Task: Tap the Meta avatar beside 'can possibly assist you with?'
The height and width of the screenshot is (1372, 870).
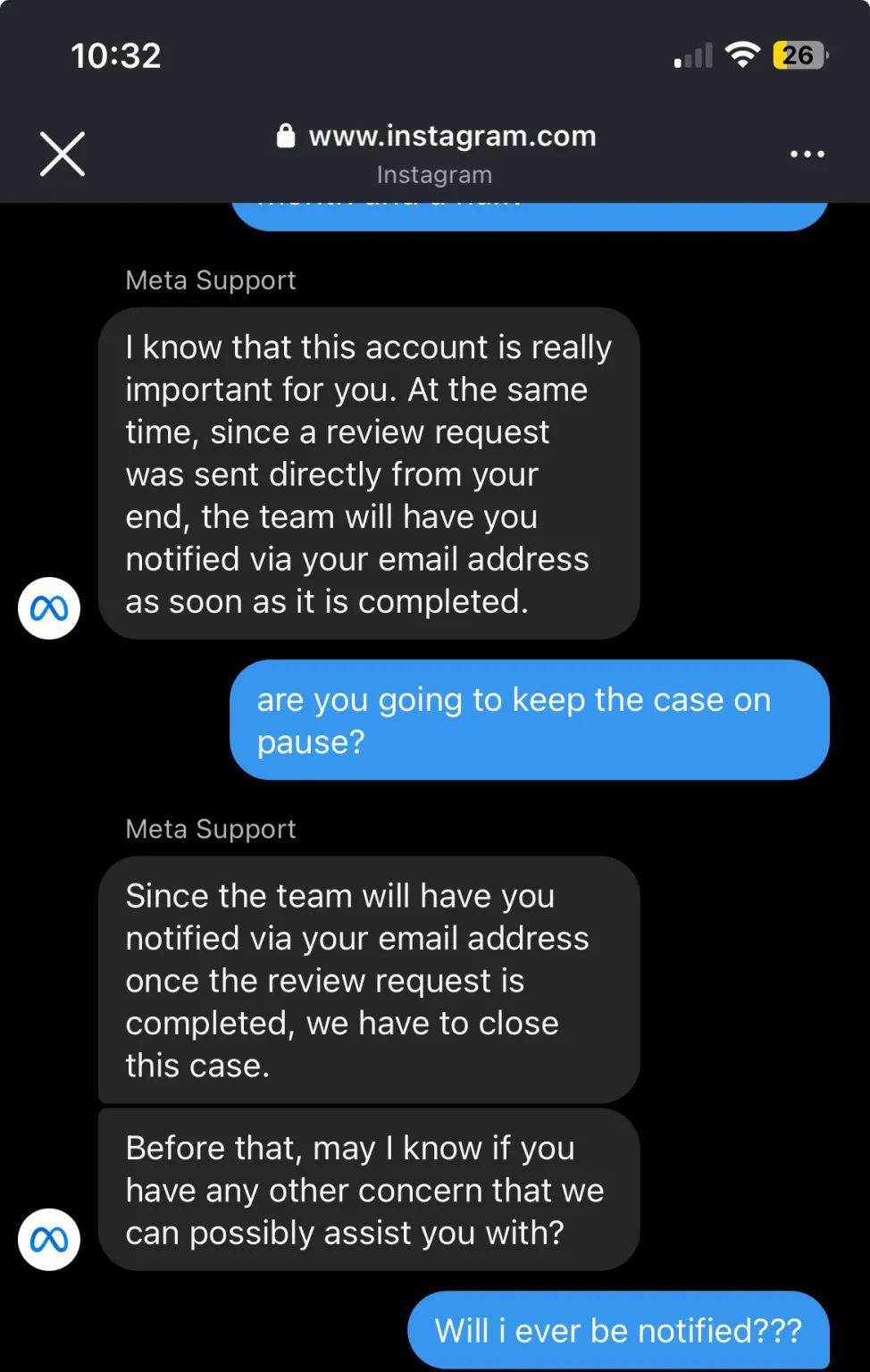Action: pos(49,1239)
